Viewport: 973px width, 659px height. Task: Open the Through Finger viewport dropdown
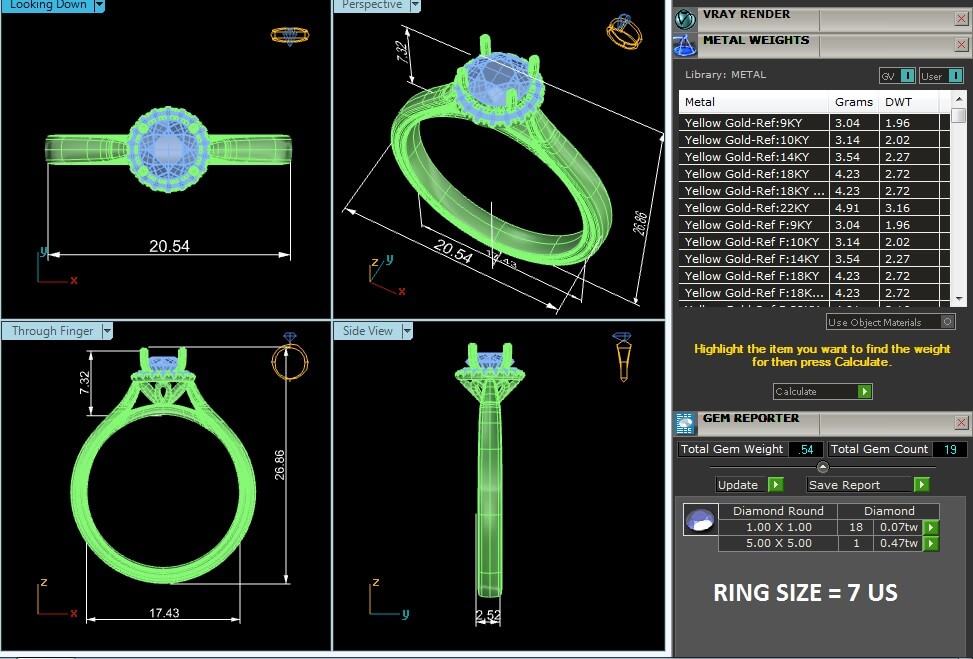coord(107,331)
